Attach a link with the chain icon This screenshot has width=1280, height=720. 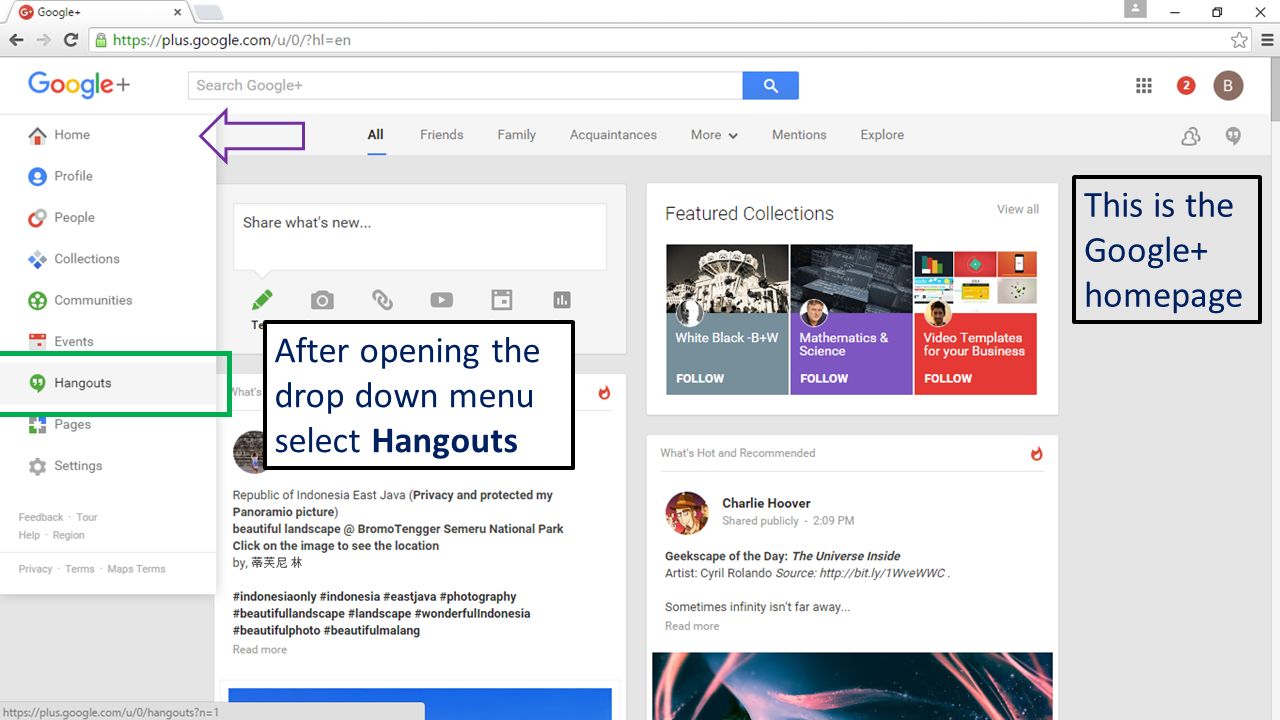point(382,300)
